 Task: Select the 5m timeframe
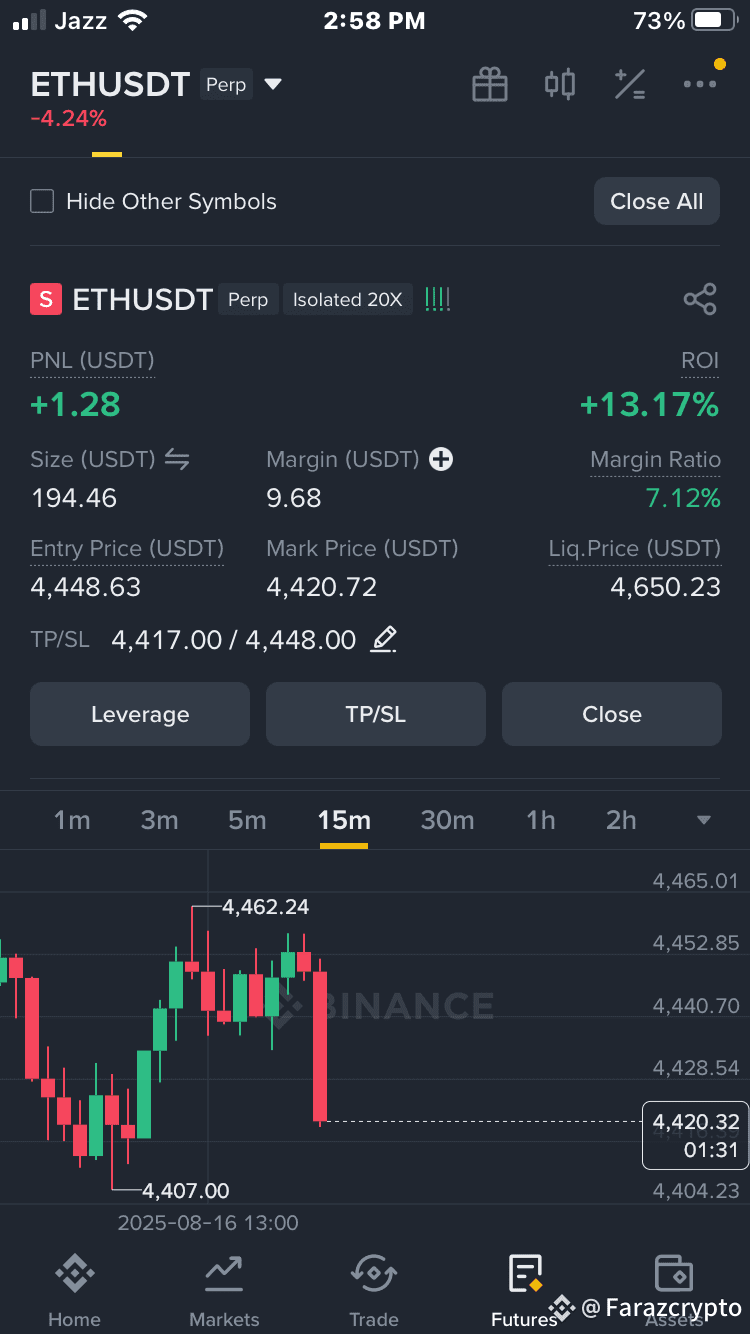tap(247, 820)
